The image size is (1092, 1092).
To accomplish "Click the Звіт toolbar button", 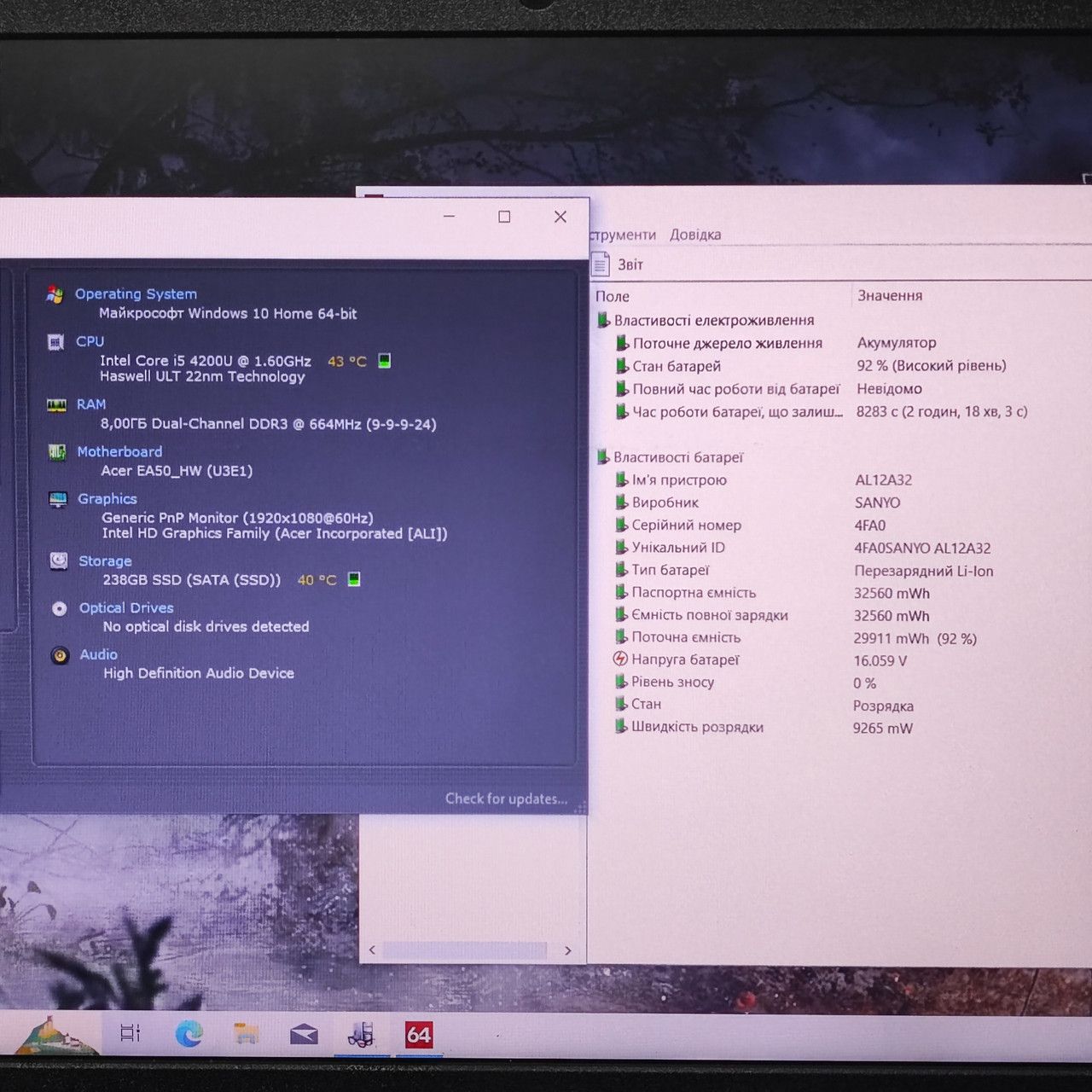I will [619, 264].
